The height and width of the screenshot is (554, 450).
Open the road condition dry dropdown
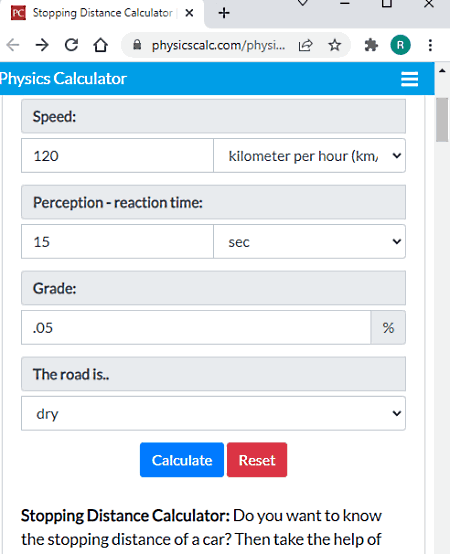point(213,413)
